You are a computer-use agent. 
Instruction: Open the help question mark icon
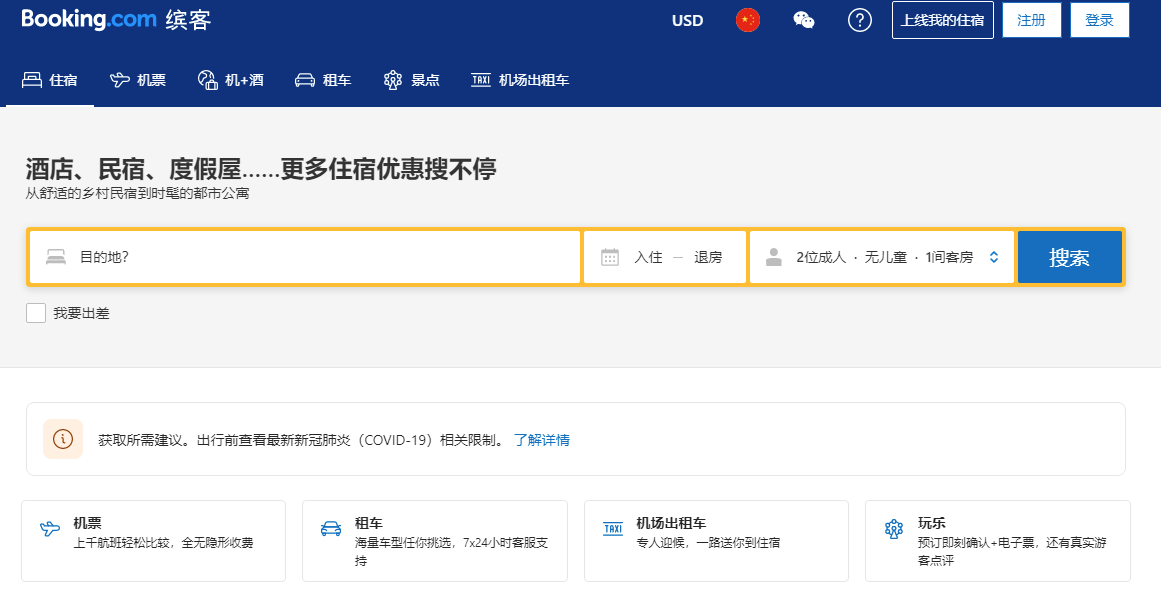coord(860,20)
